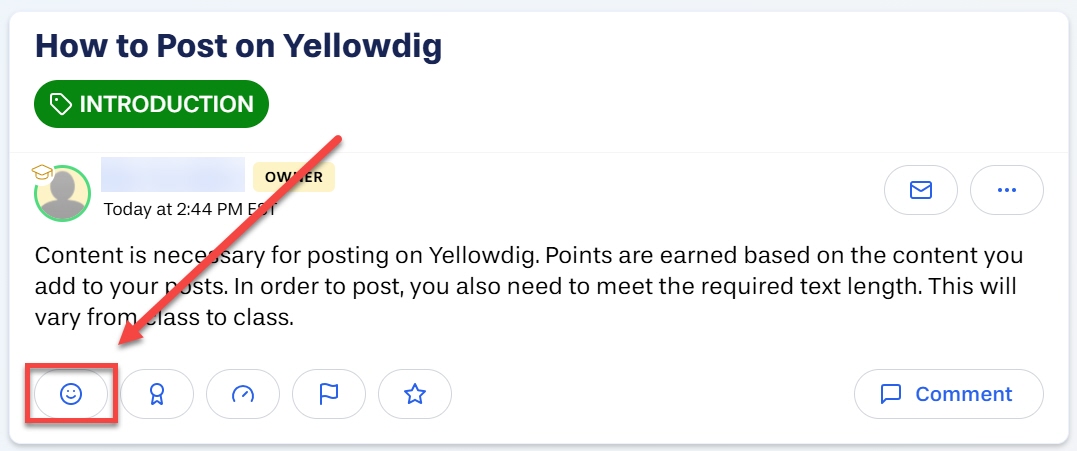Filter by the INTRODUCTION topic tag
The width and height of the screenshot is (1077, 451).
[x=151, y=104]
